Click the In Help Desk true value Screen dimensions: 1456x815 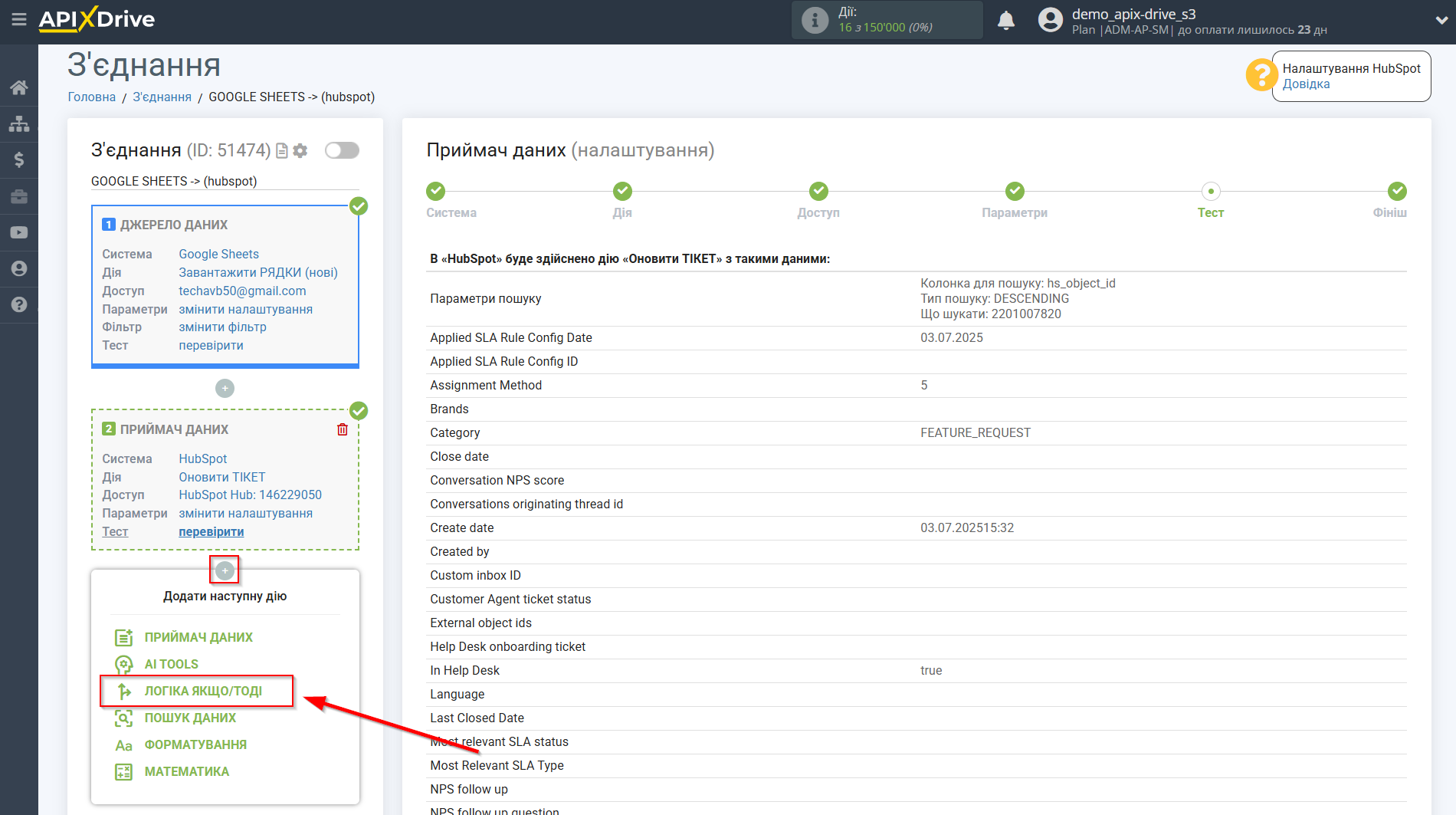931,670
